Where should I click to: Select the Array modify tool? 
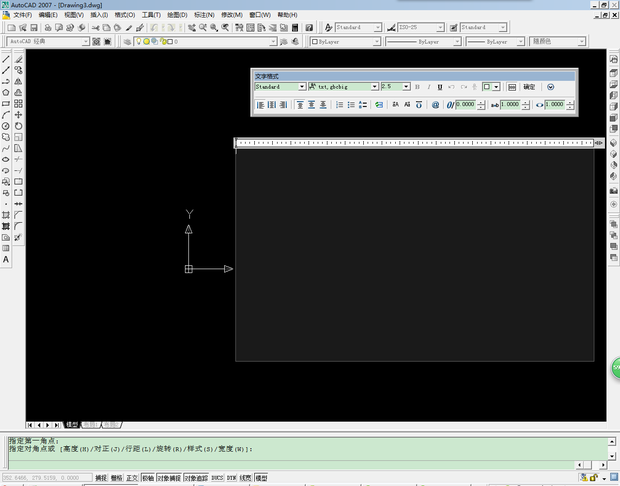point(18,104)
